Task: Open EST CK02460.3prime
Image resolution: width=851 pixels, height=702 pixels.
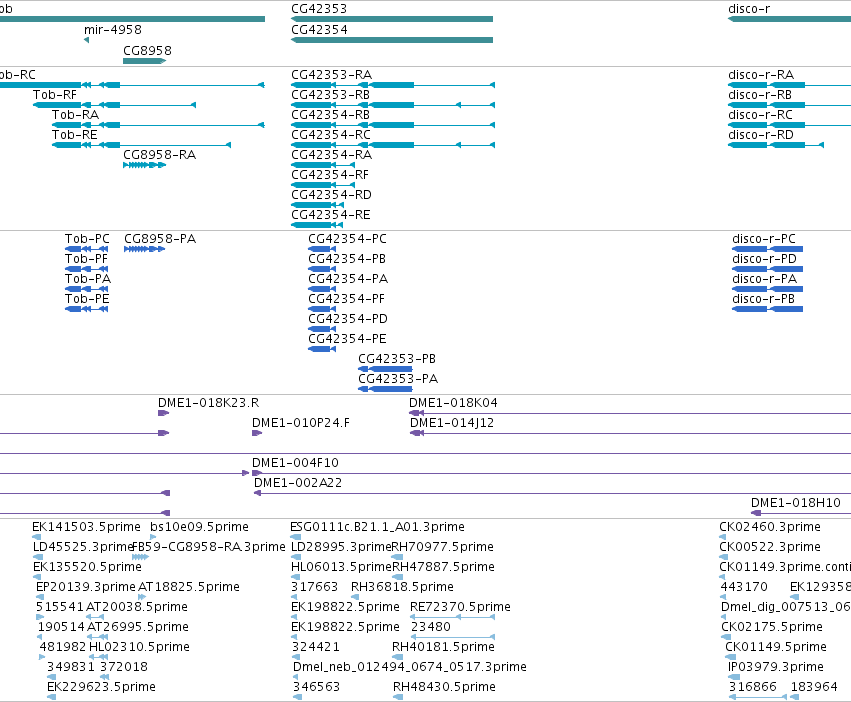Action: pos(723,537)
